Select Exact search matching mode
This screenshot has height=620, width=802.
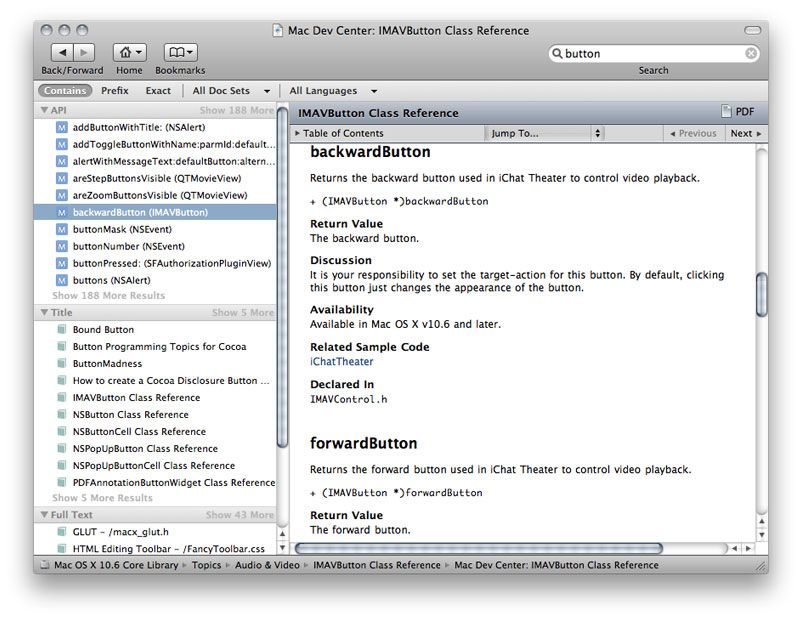click(x=160, y=90)
